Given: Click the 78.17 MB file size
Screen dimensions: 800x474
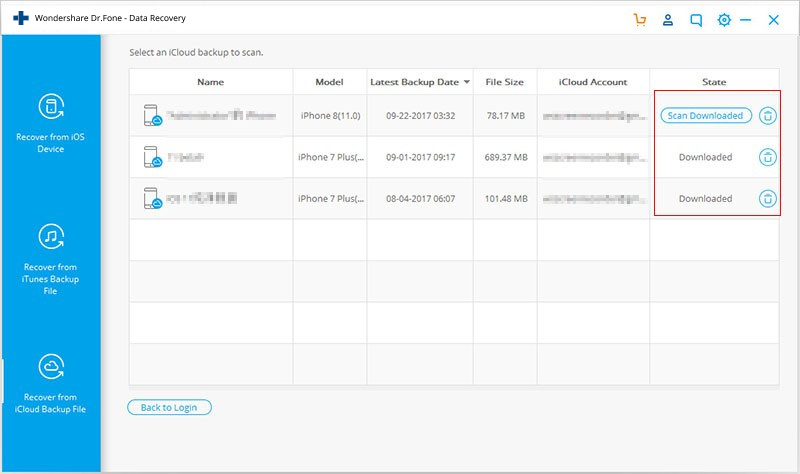Looking at the screenshot, I should [x=506, y=116].
